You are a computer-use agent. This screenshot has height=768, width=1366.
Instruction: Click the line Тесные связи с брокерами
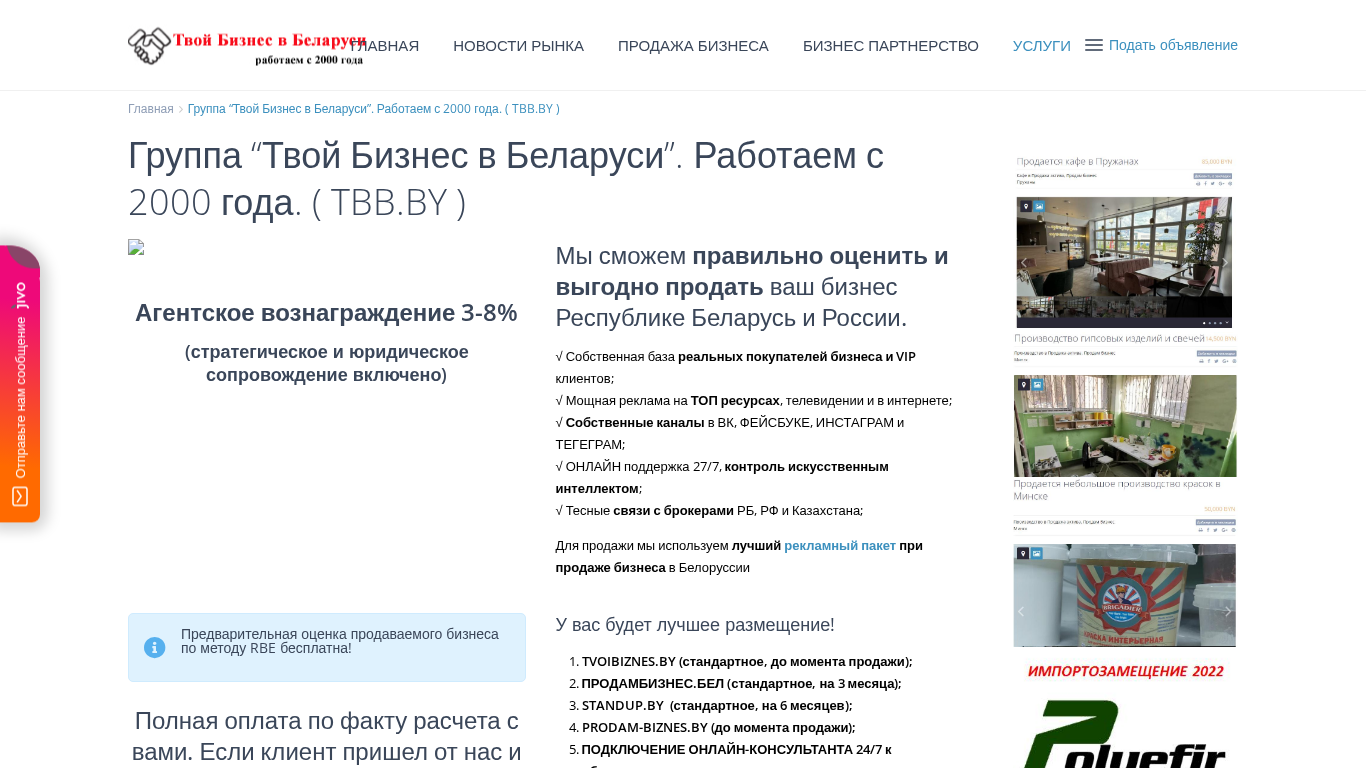click(709, 511)
